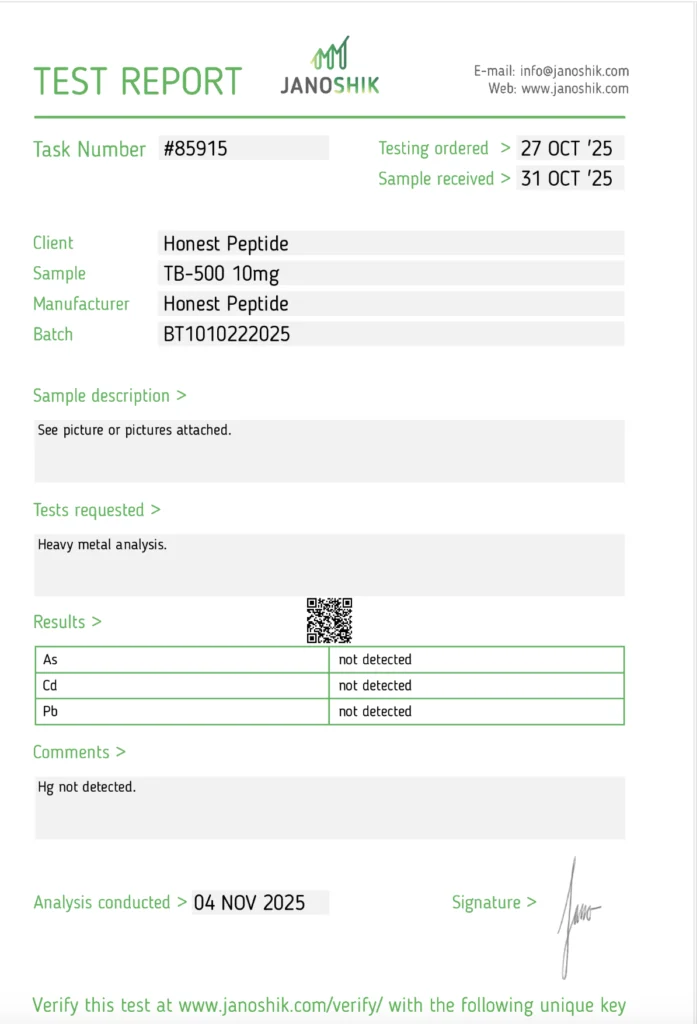Viewport: 697px width, 1024px height.
Task: Select the Pb row result cell
Action: [x=475, y=712]
